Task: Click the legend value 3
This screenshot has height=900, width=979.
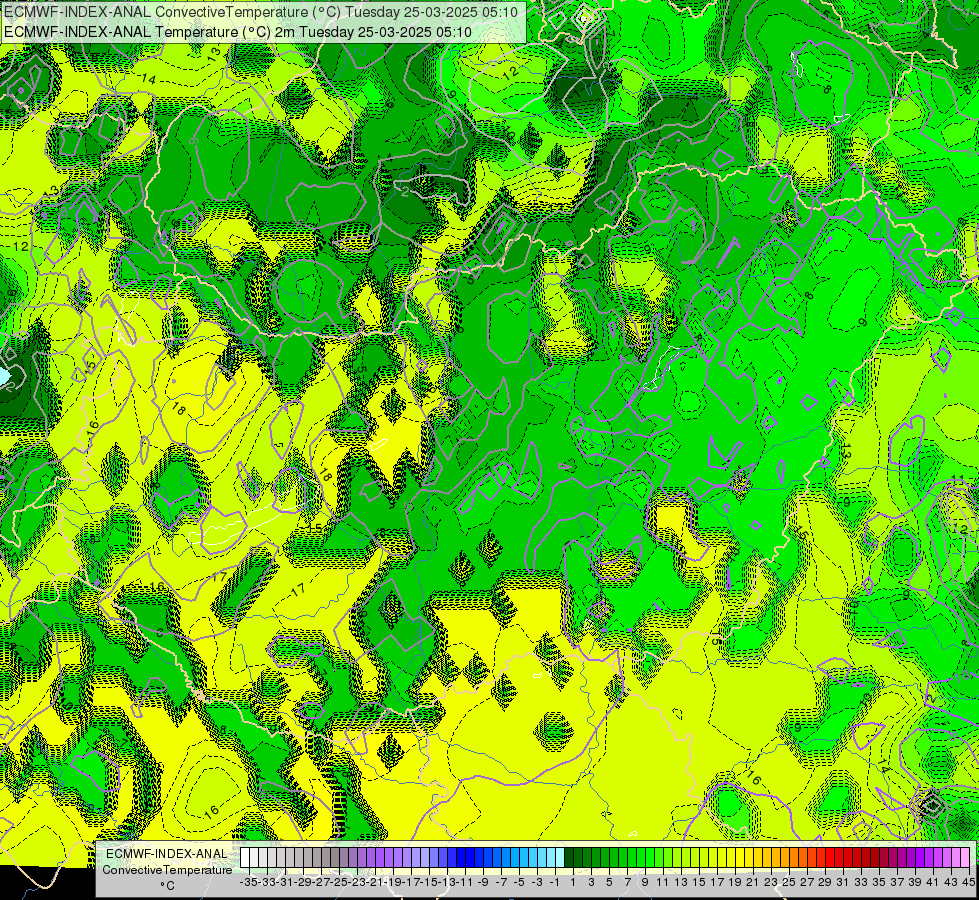Action: (591, 882)
